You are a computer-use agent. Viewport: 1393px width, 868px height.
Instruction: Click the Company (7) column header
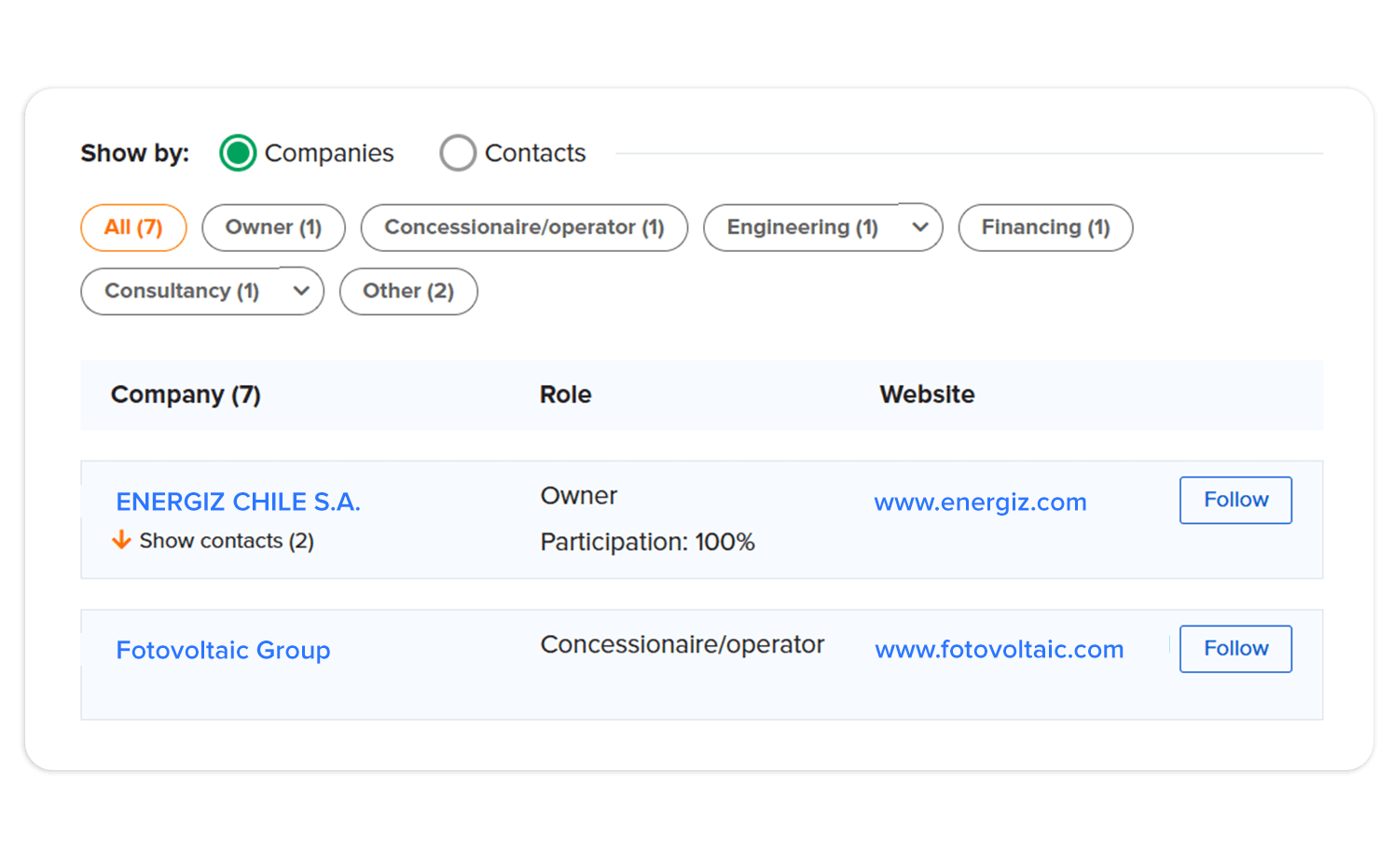tap(185, 394)
